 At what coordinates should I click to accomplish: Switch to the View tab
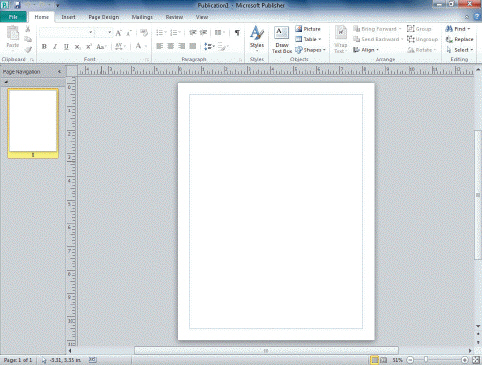point(202,17)
